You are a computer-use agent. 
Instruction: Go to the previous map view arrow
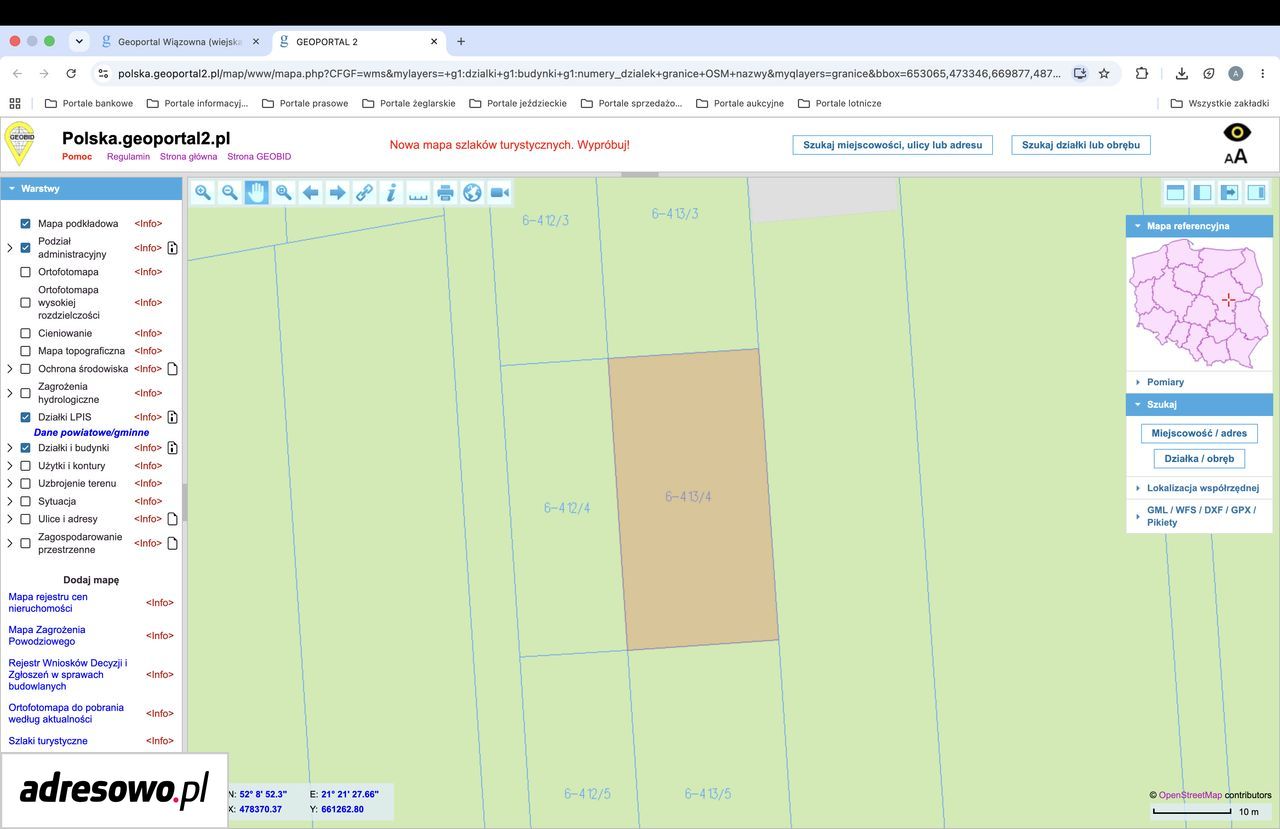click(x=311, y=193)
